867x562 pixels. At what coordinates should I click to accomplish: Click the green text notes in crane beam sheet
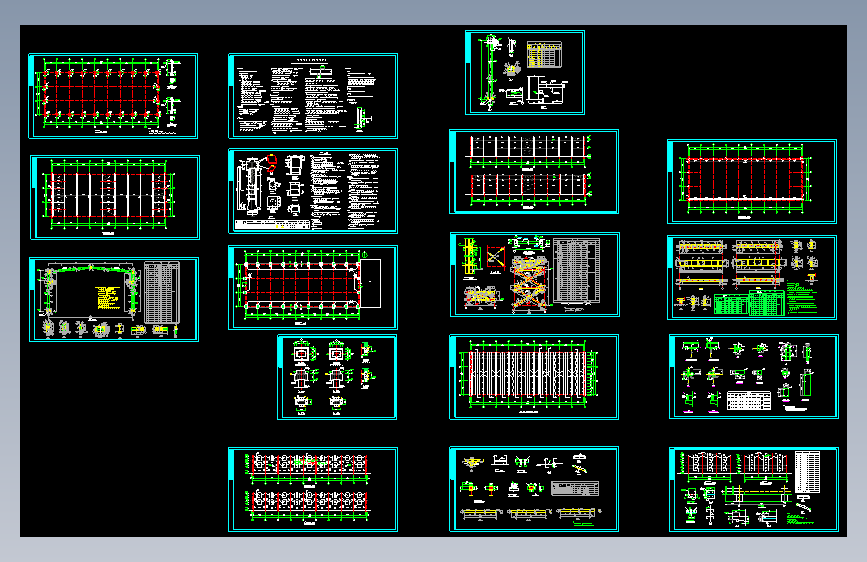click(802, 298)
